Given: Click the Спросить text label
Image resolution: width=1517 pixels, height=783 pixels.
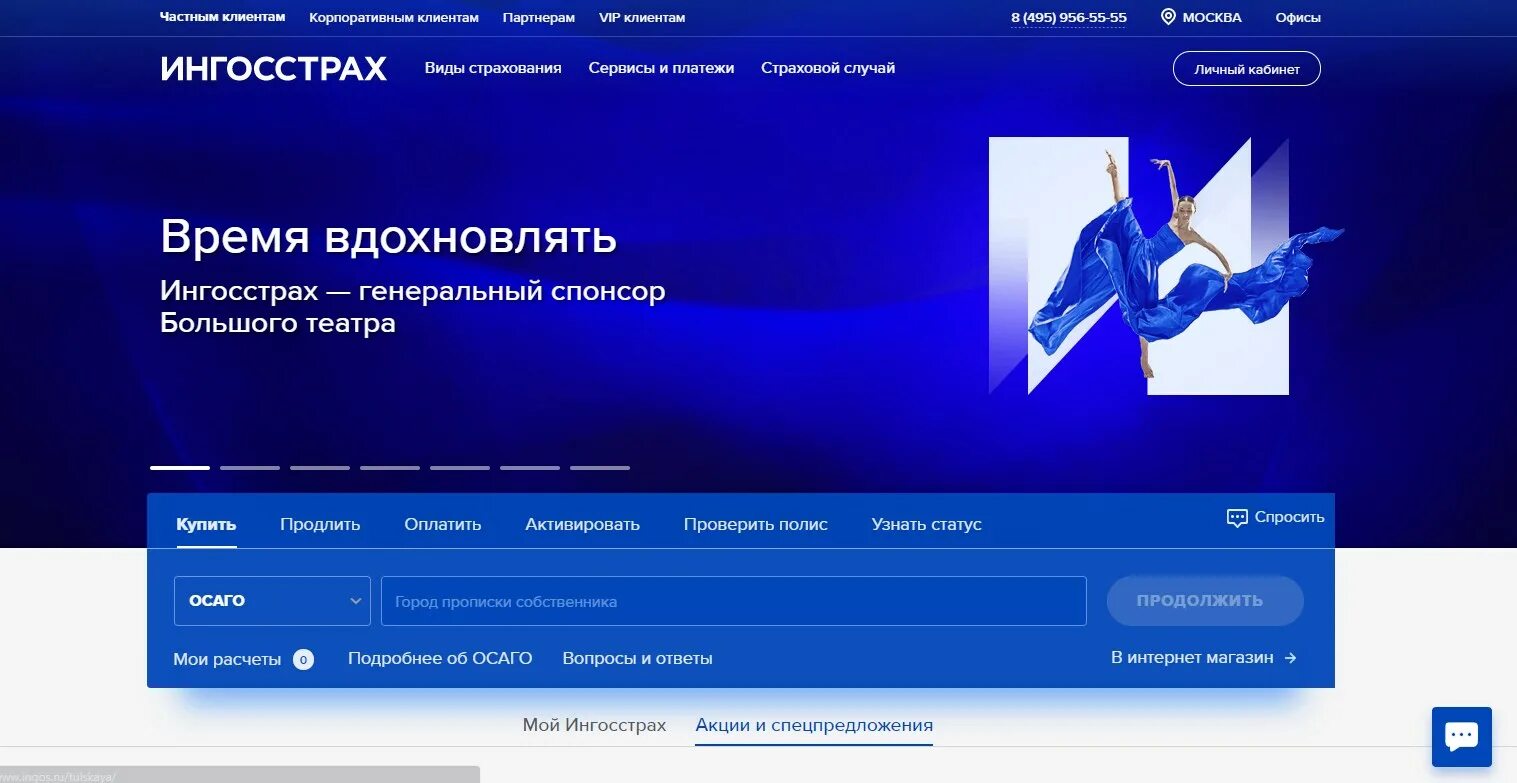Looking at the screenshot, I should coord(1289,517).
